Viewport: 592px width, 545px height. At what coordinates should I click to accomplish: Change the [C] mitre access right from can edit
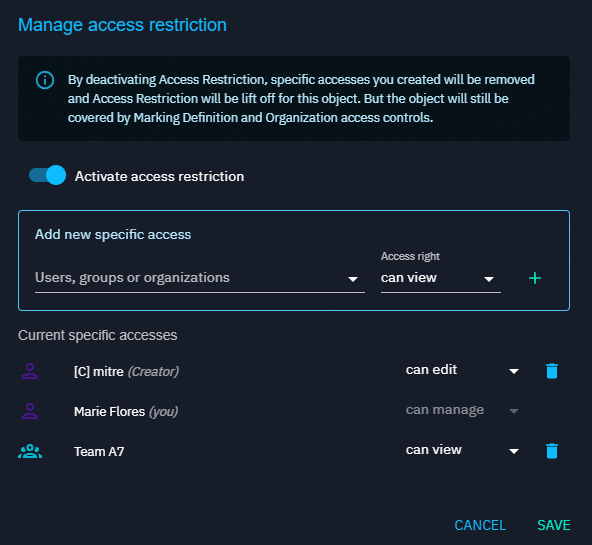tap(462, 370)
